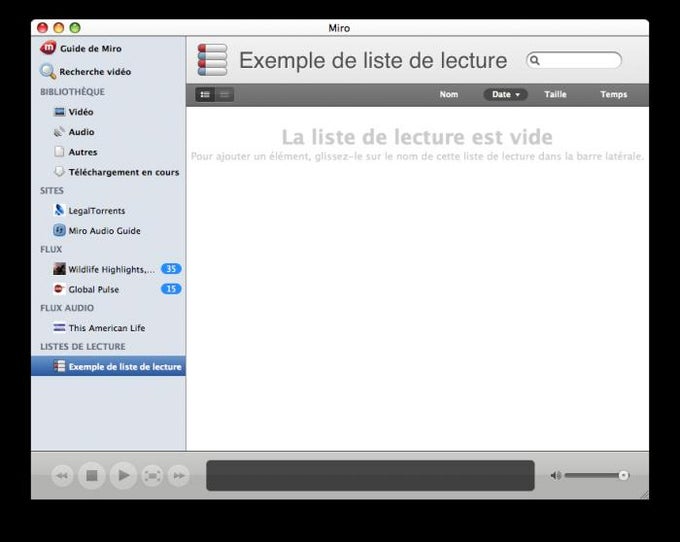Screen dimensions: 680x542
Task: Select Global Pulse feed
Action: pos(108,289)
